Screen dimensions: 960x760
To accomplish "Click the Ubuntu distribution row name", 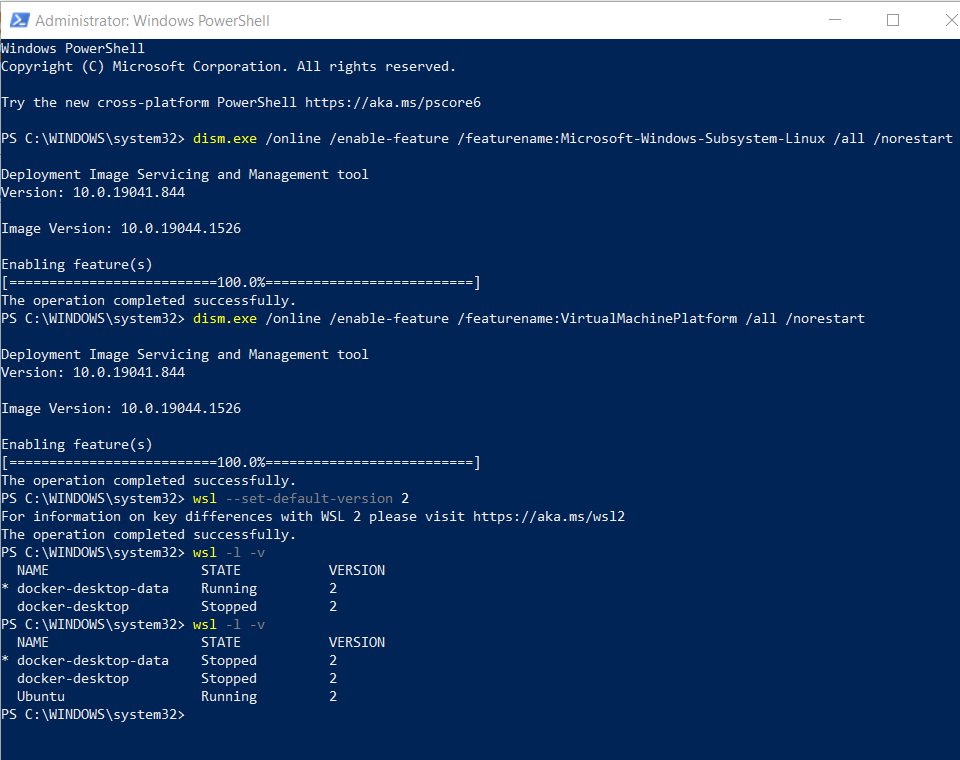I will tap(40, 696).
